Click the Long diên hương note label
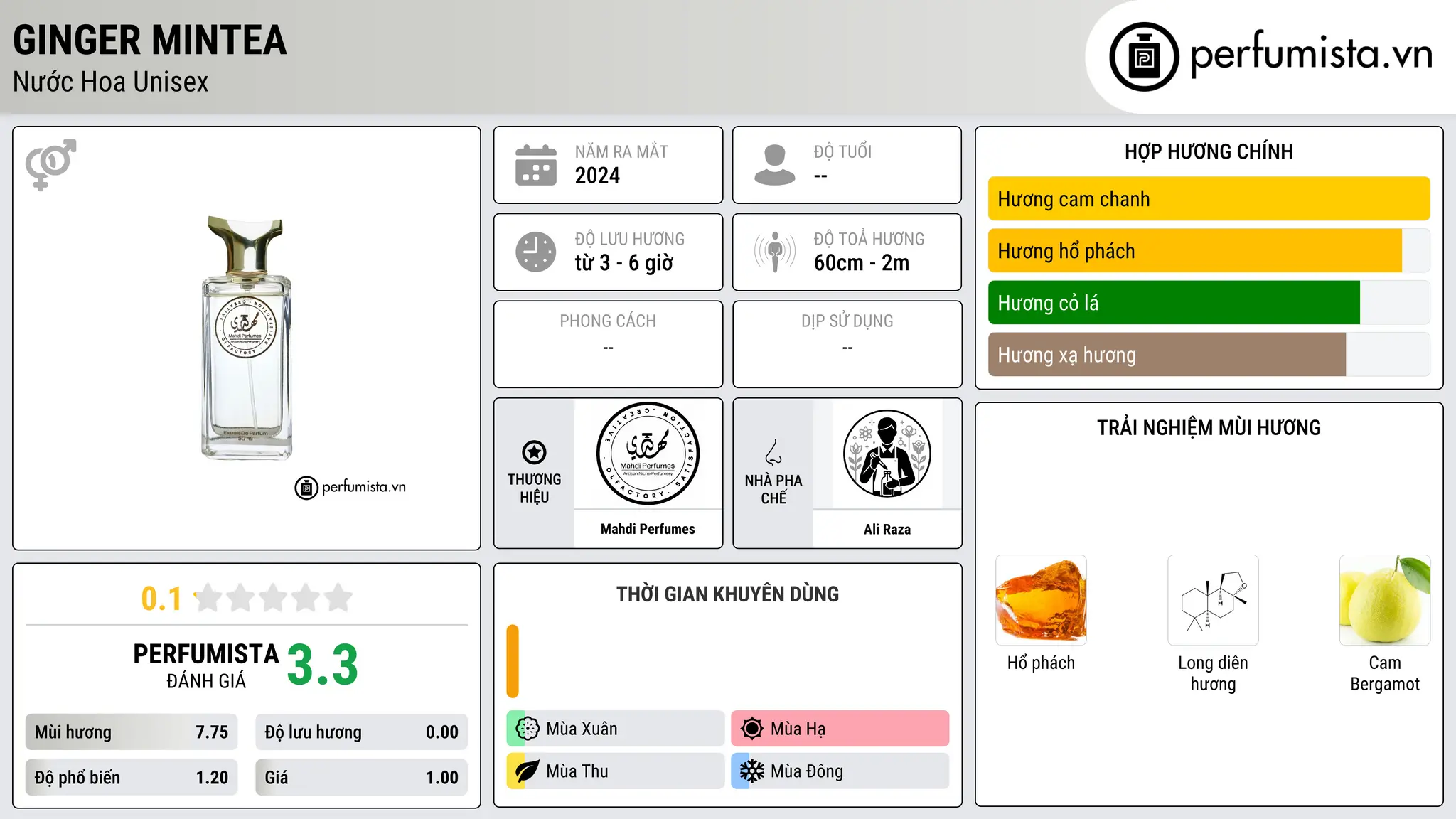 click(x=1213, y=673)
